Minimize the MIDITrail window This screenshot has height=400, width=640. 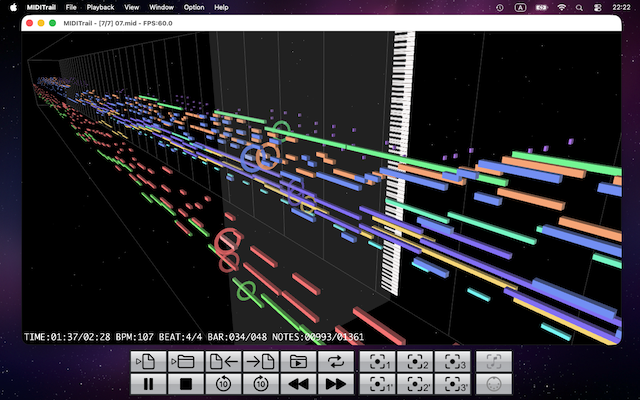41,23
